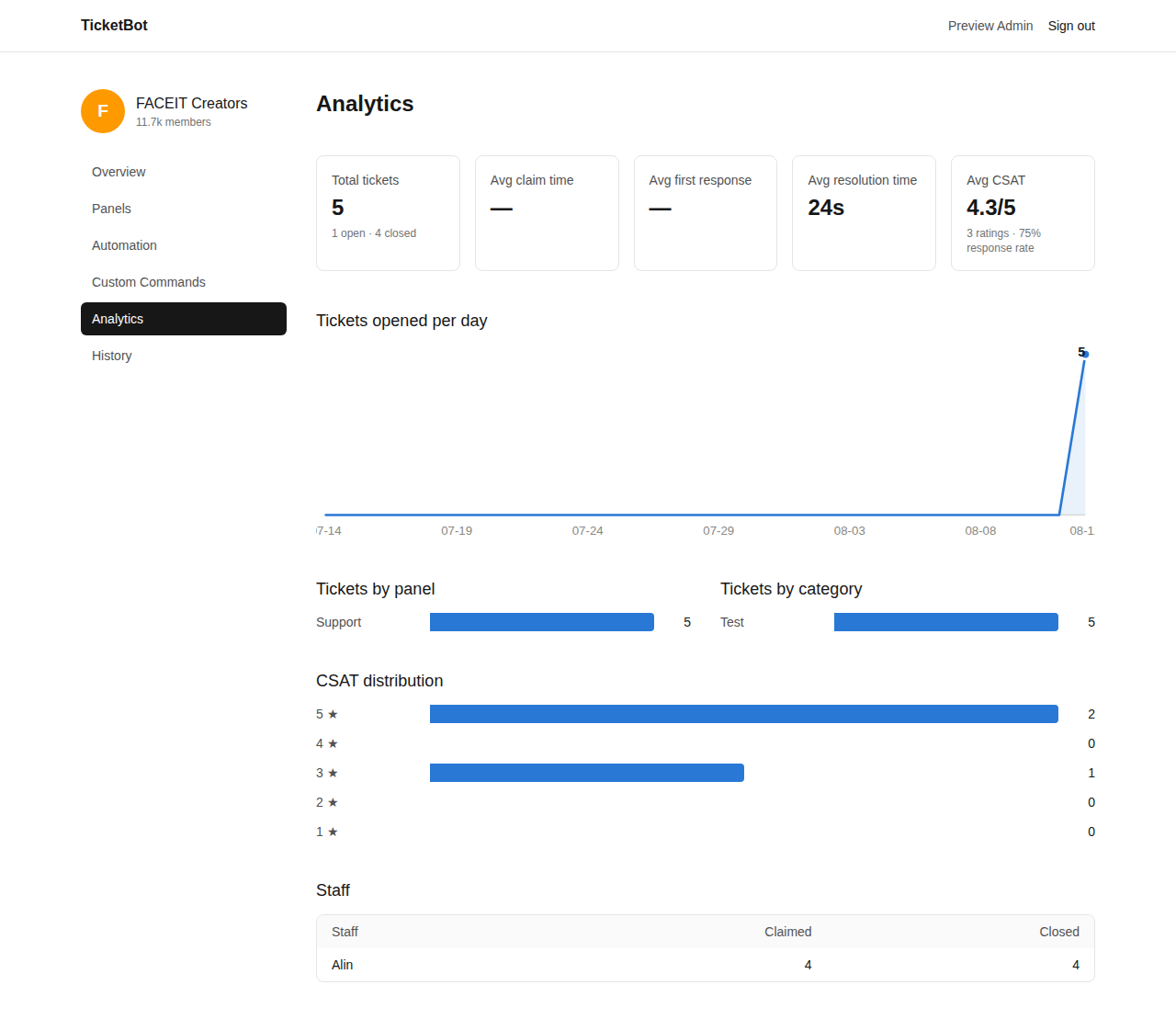This screenshot has width=1176, height=1019.
Task: Click the Tickets by panel heading
Action: (376, 589)
